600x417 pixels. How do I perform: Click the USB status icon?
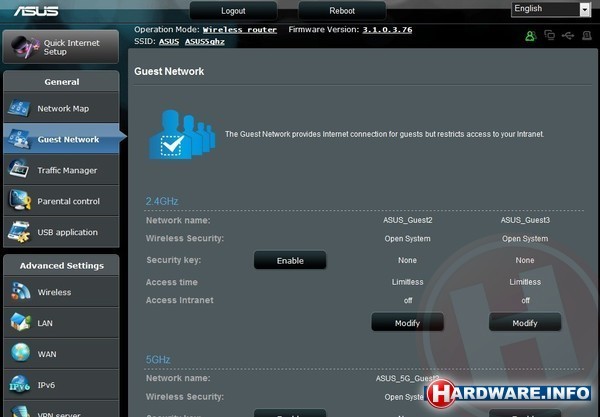pyautogui.click(x=568, y=36)
